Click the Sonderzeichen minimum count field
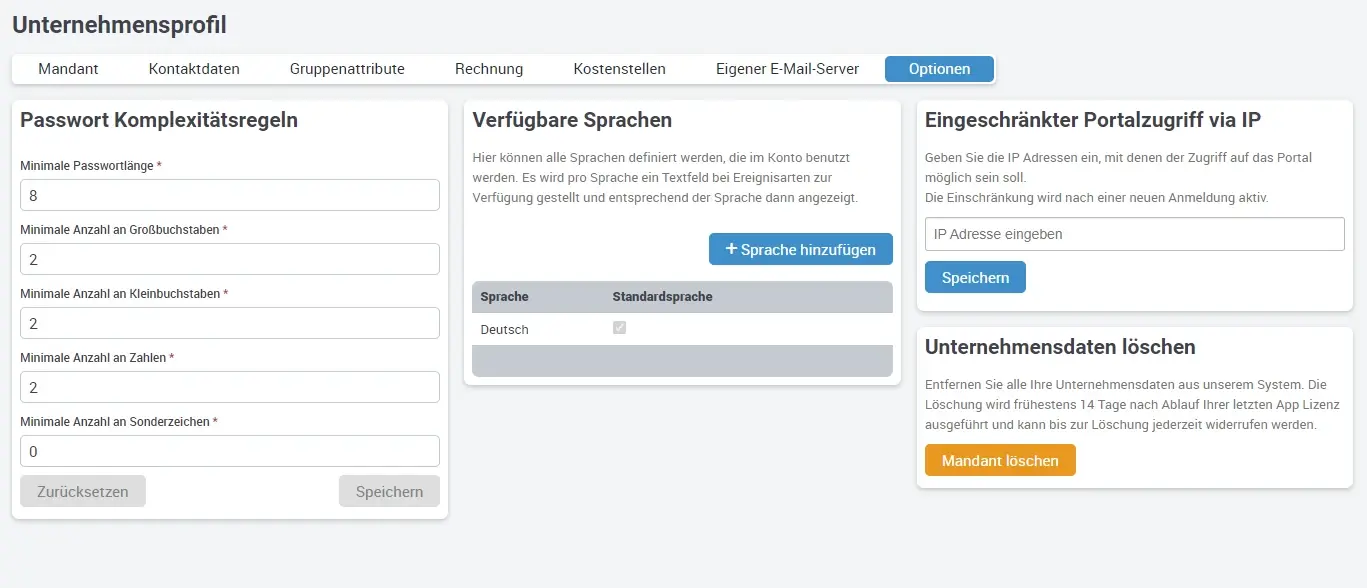The width and height of the screenshot is (1367, 588). (x=230, y=451)
